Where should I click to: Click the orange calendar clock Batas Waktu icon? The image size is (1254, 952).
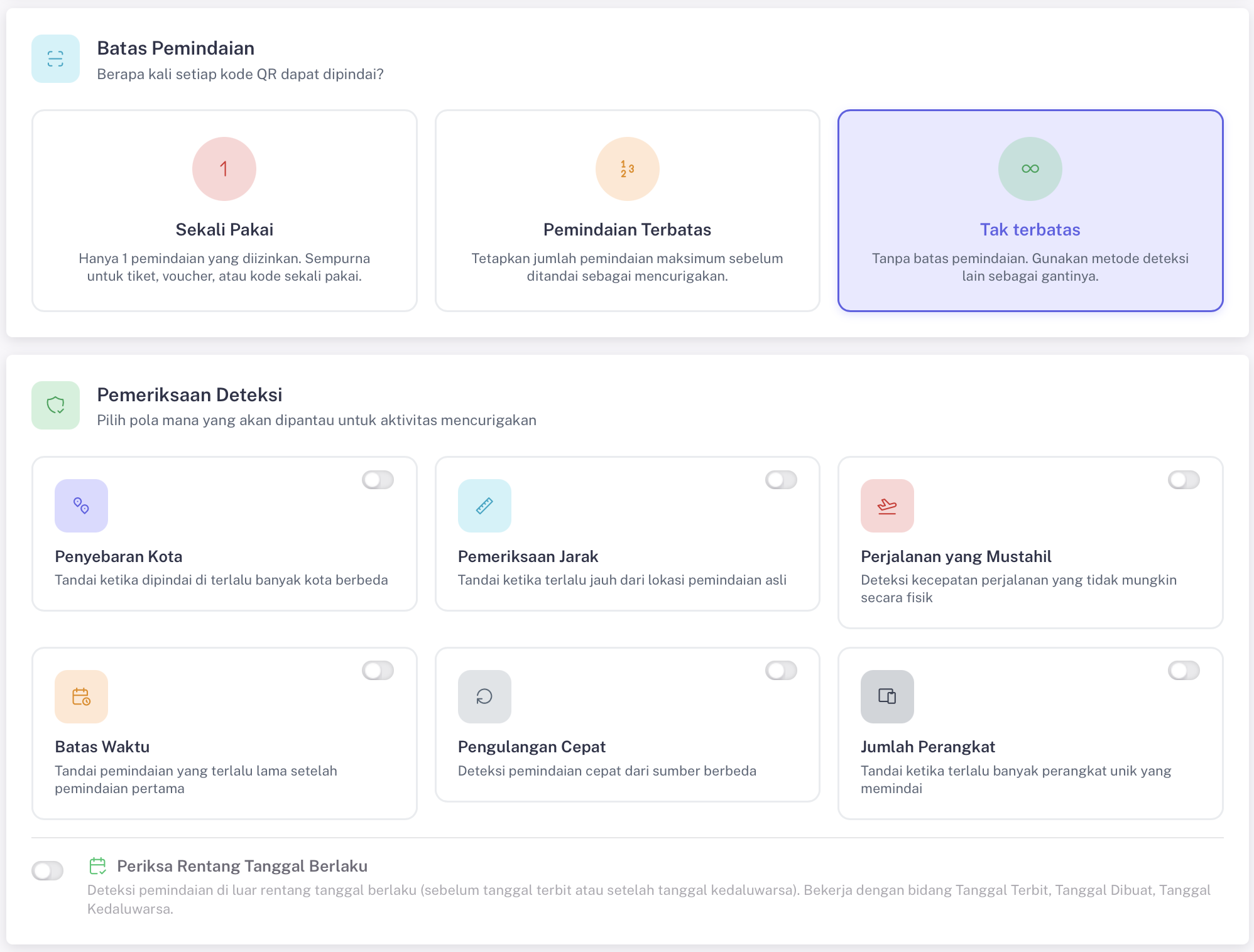(x=81, y=696)
